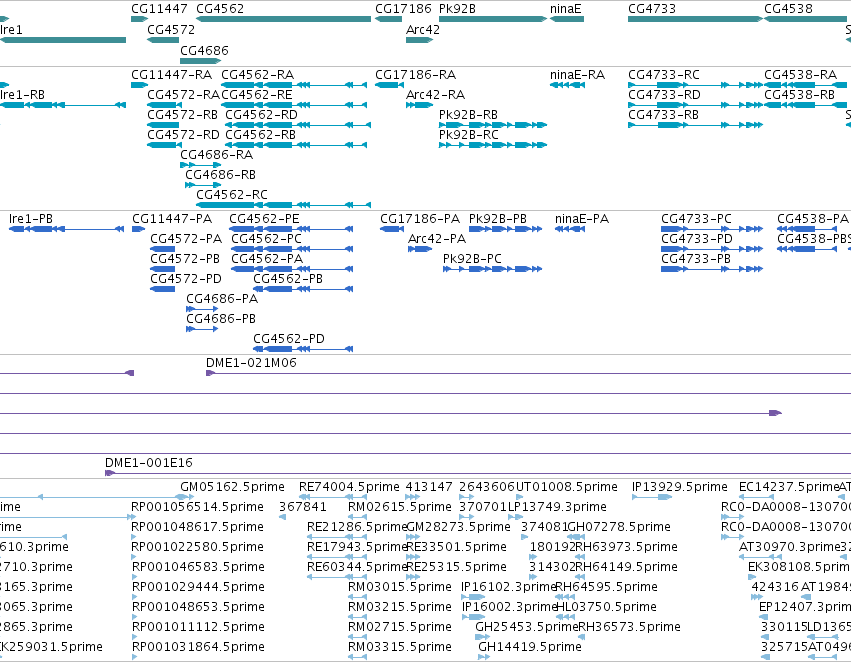Select transcript CG4562-RA

tap(257, 75)
